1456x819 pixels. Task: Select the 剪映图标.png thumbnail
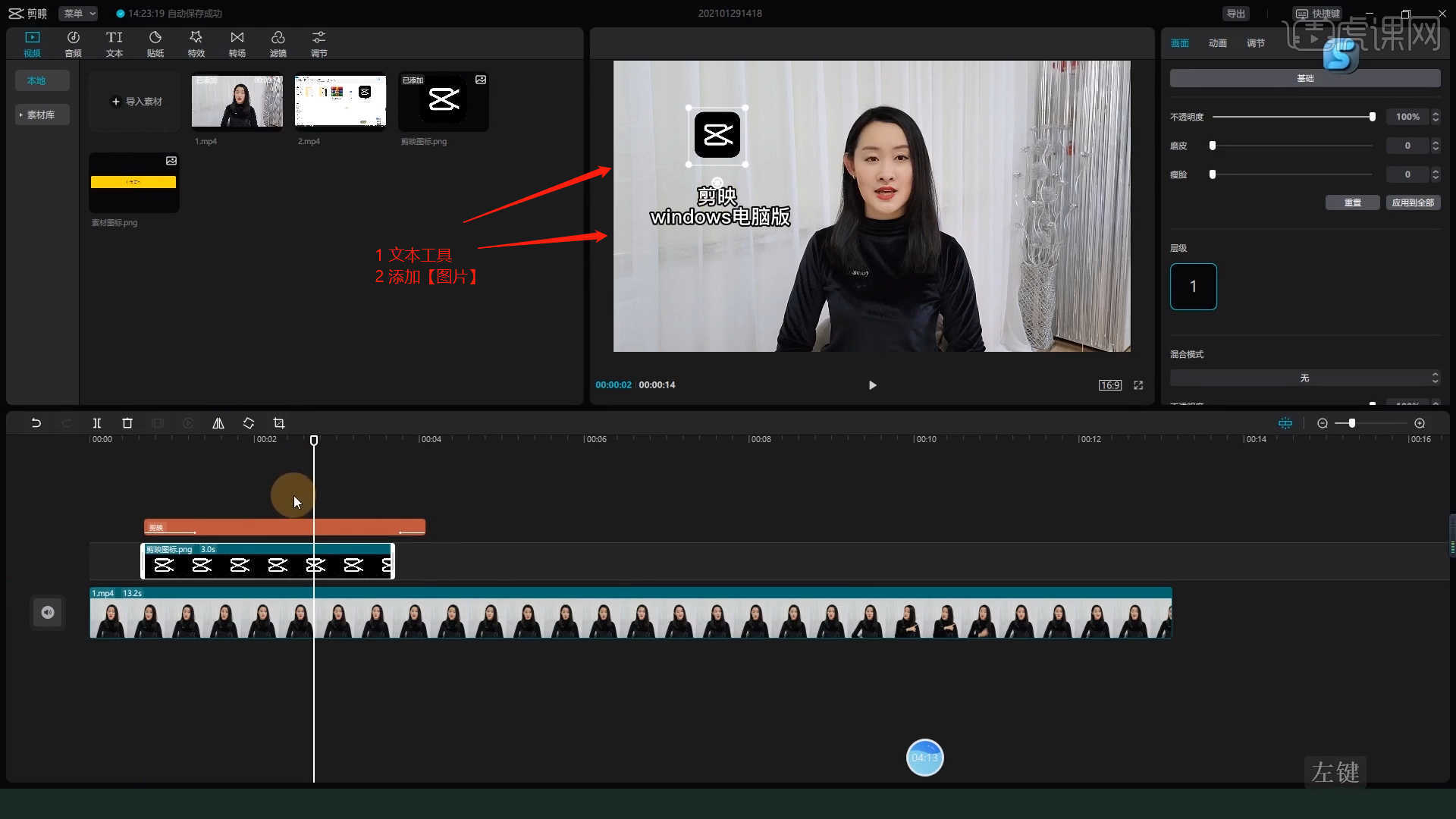[x=444, y=102]
